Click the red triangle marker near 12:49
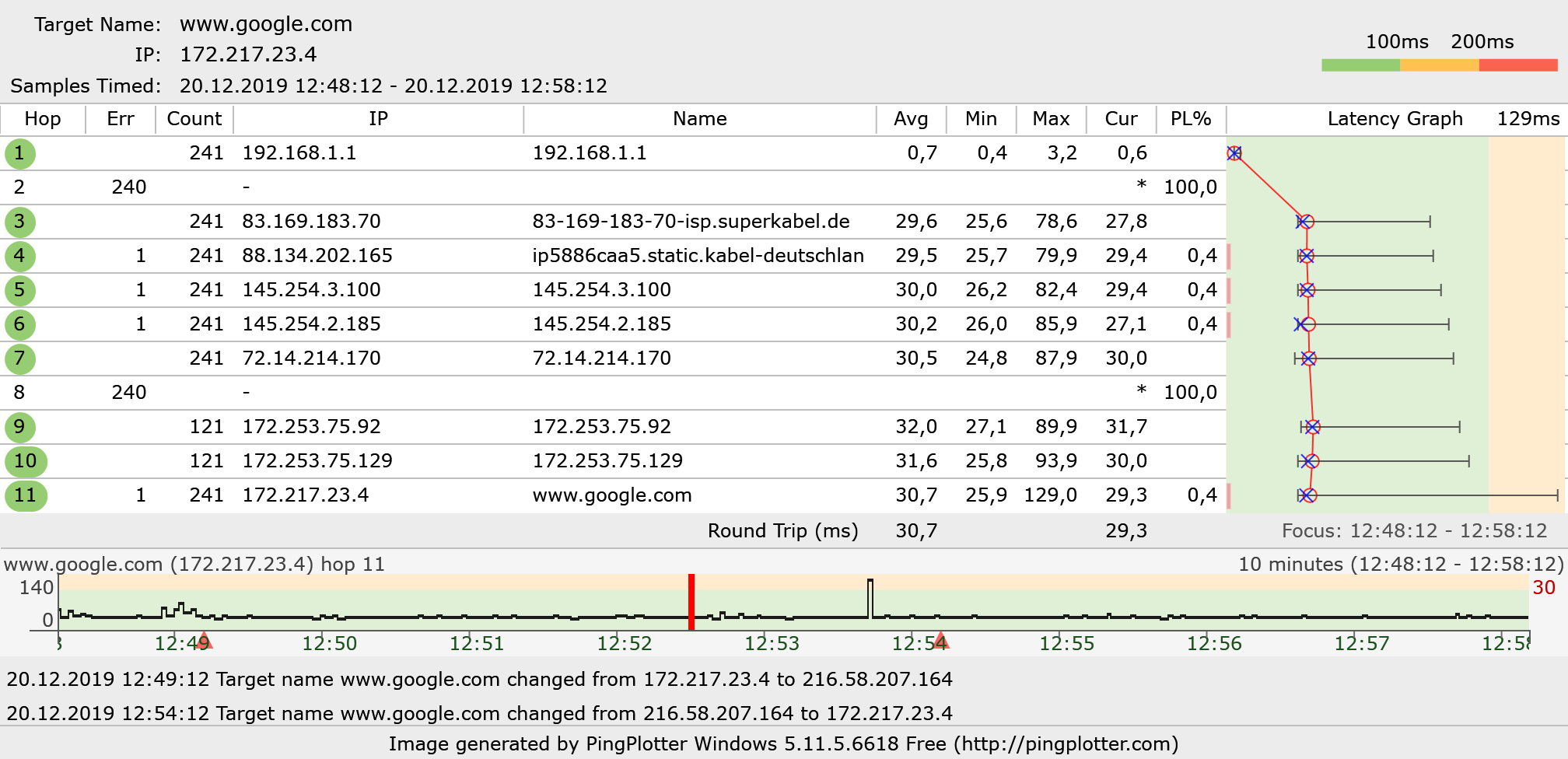 click(205, 641)
